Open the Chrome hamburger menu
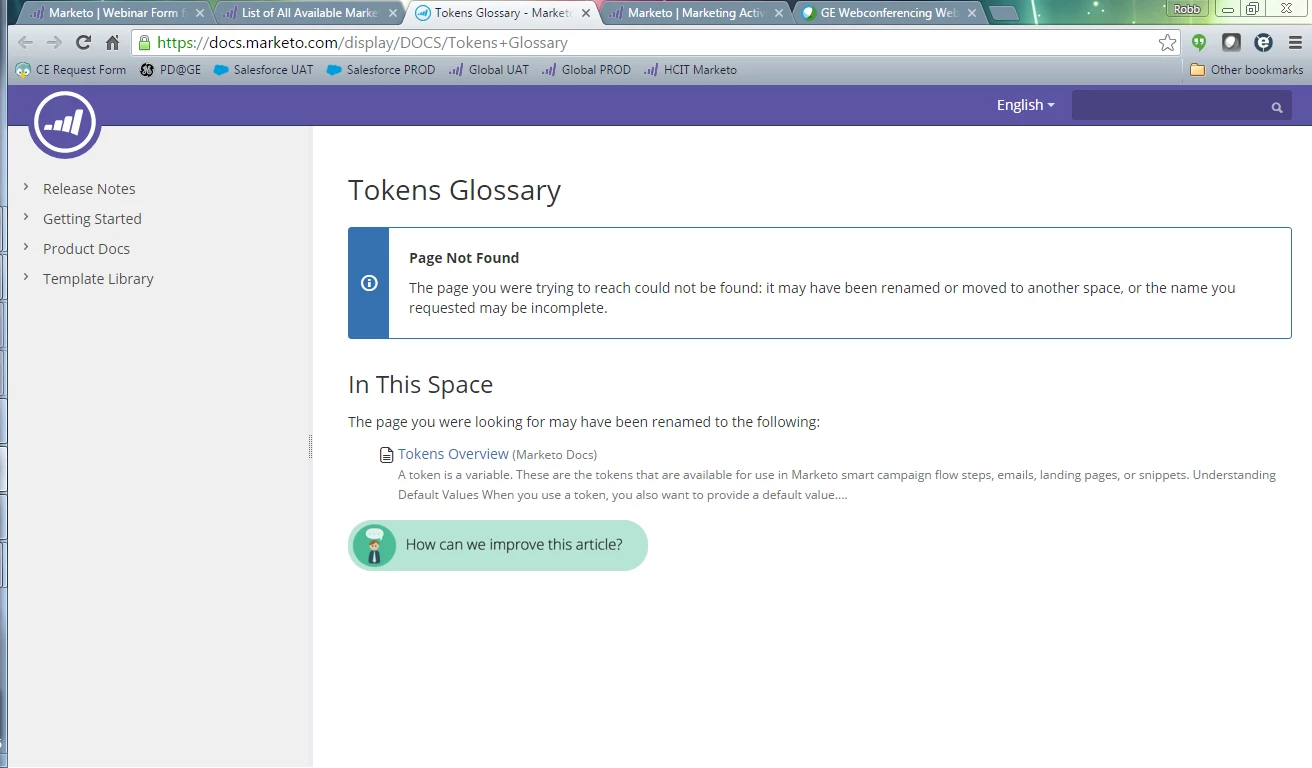Image resolution: width=1312 pixels, height=768 pixels. [1295, 43]
